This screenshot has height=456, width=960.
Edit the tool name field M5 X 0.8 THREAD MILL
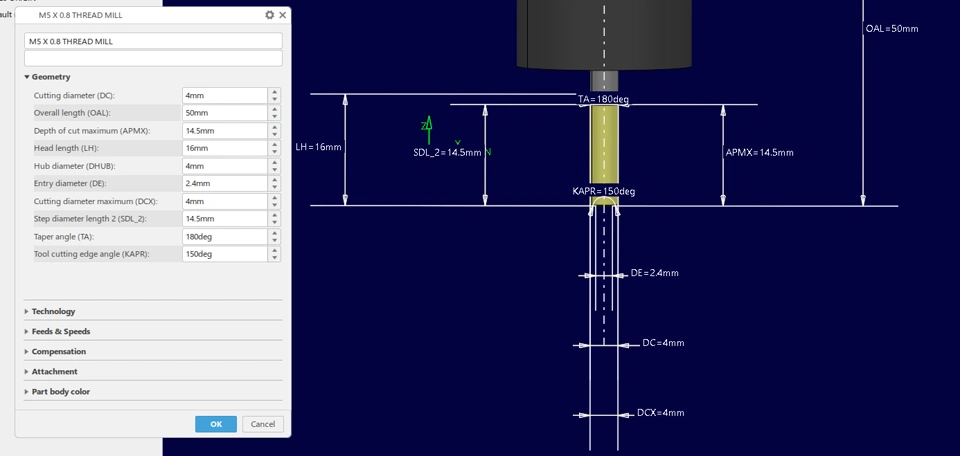coord(153,41)
